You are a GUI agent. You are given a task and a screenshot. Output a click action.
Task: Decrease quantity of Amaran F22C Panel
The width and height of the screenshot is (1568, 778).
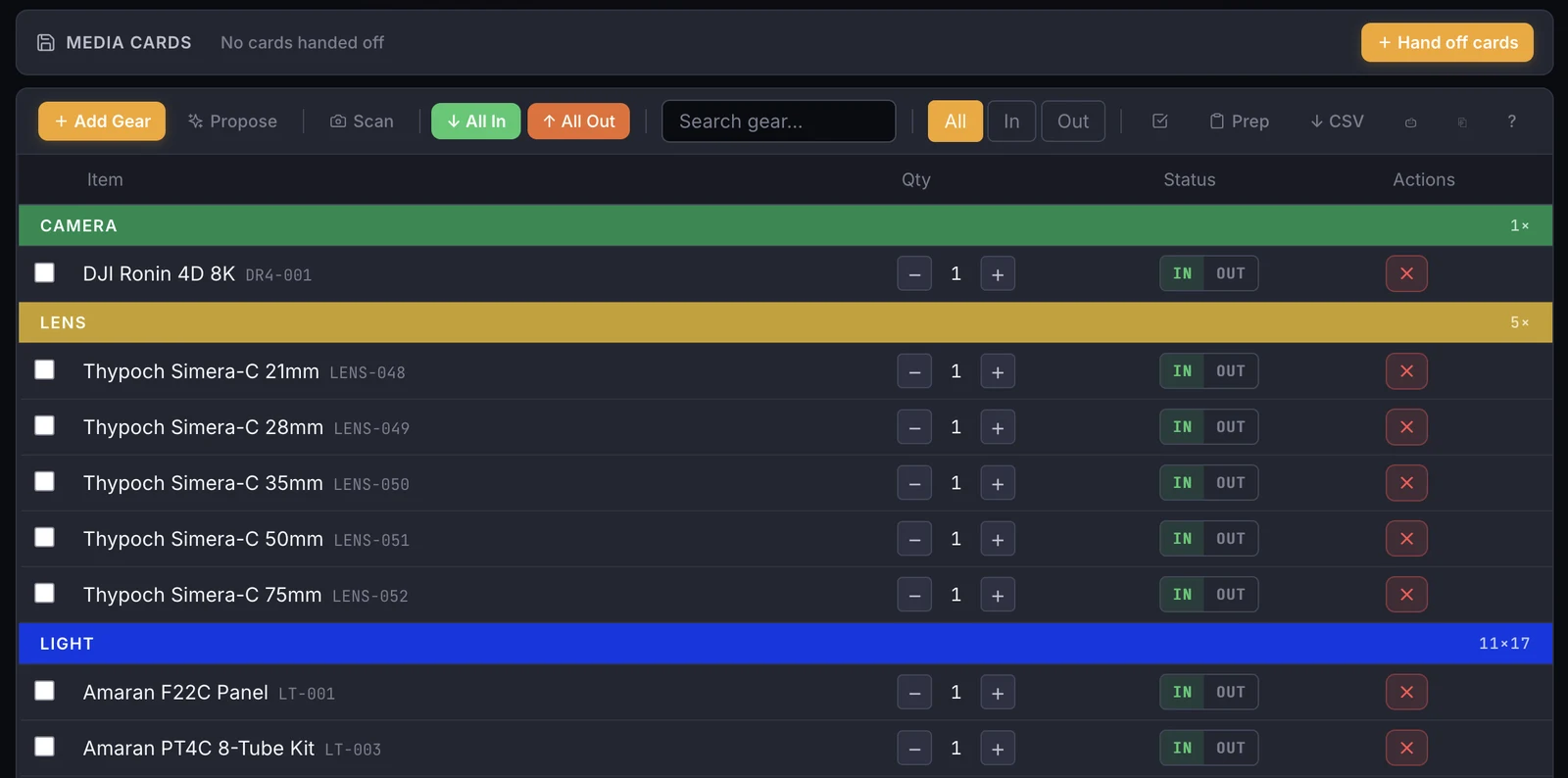click(x=914, y=693)
